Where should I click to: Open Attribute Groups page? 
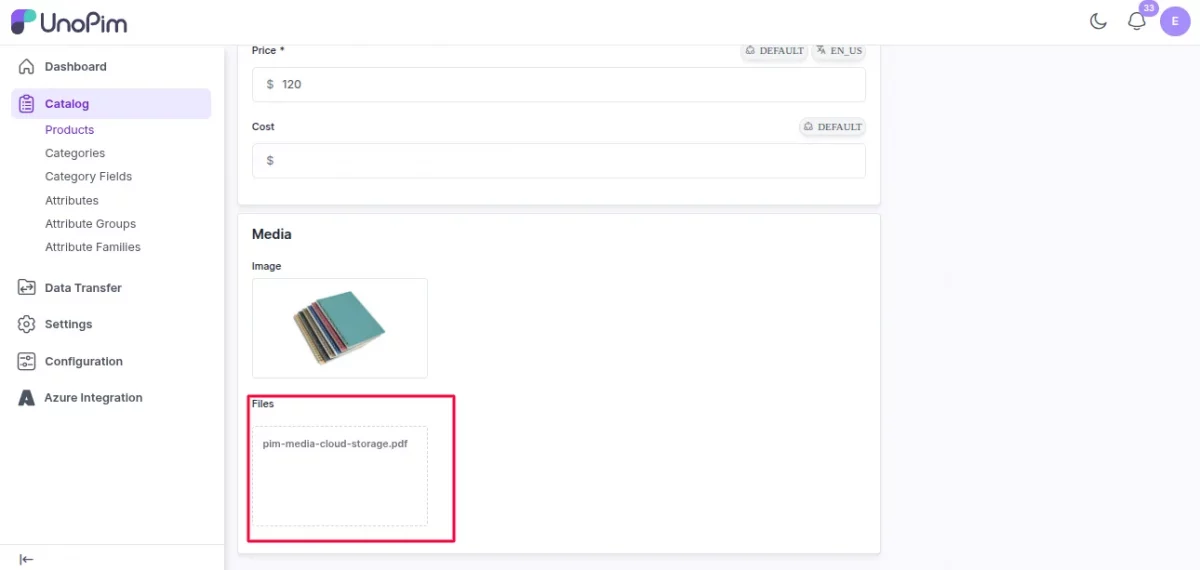point(90,224)
